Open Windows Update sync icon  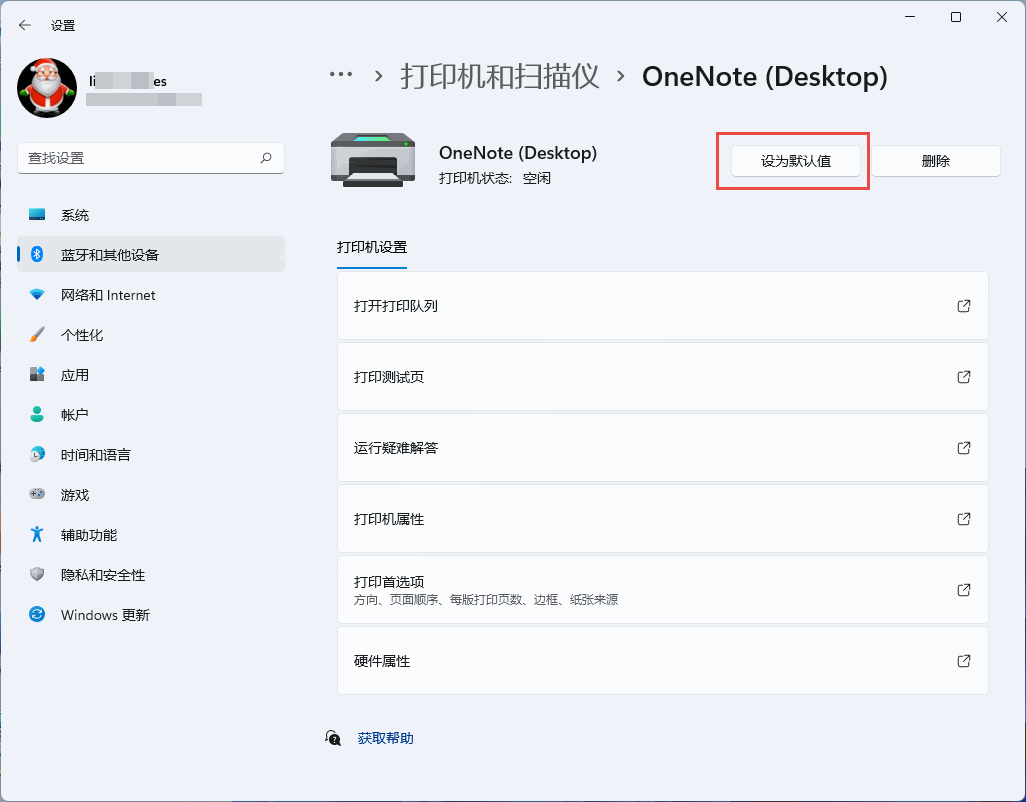pos(37,614)
